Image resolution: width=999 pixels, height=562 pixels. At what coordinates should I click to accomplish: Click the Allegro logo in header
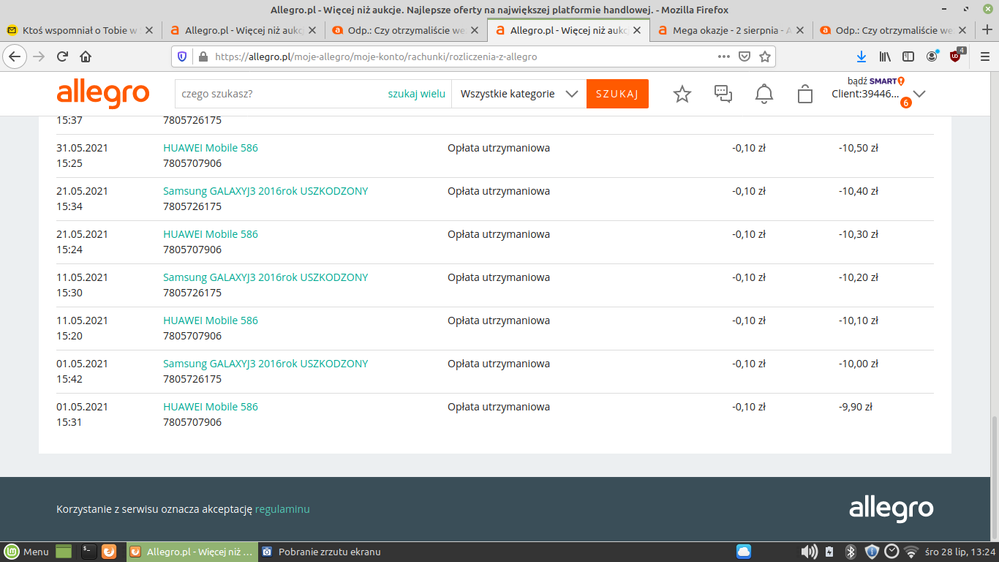103,94
